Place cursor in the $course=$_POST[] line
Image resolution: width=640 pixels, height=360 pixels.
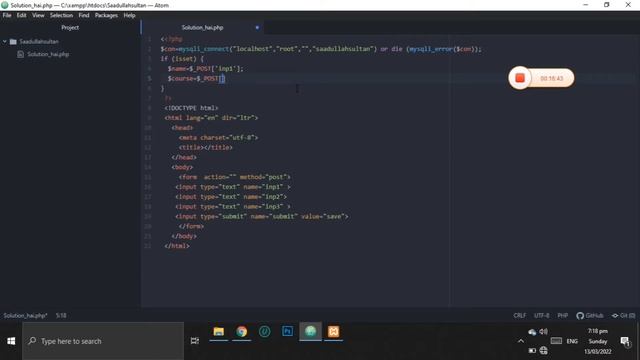pyautogui.click(x=196, y=78)
